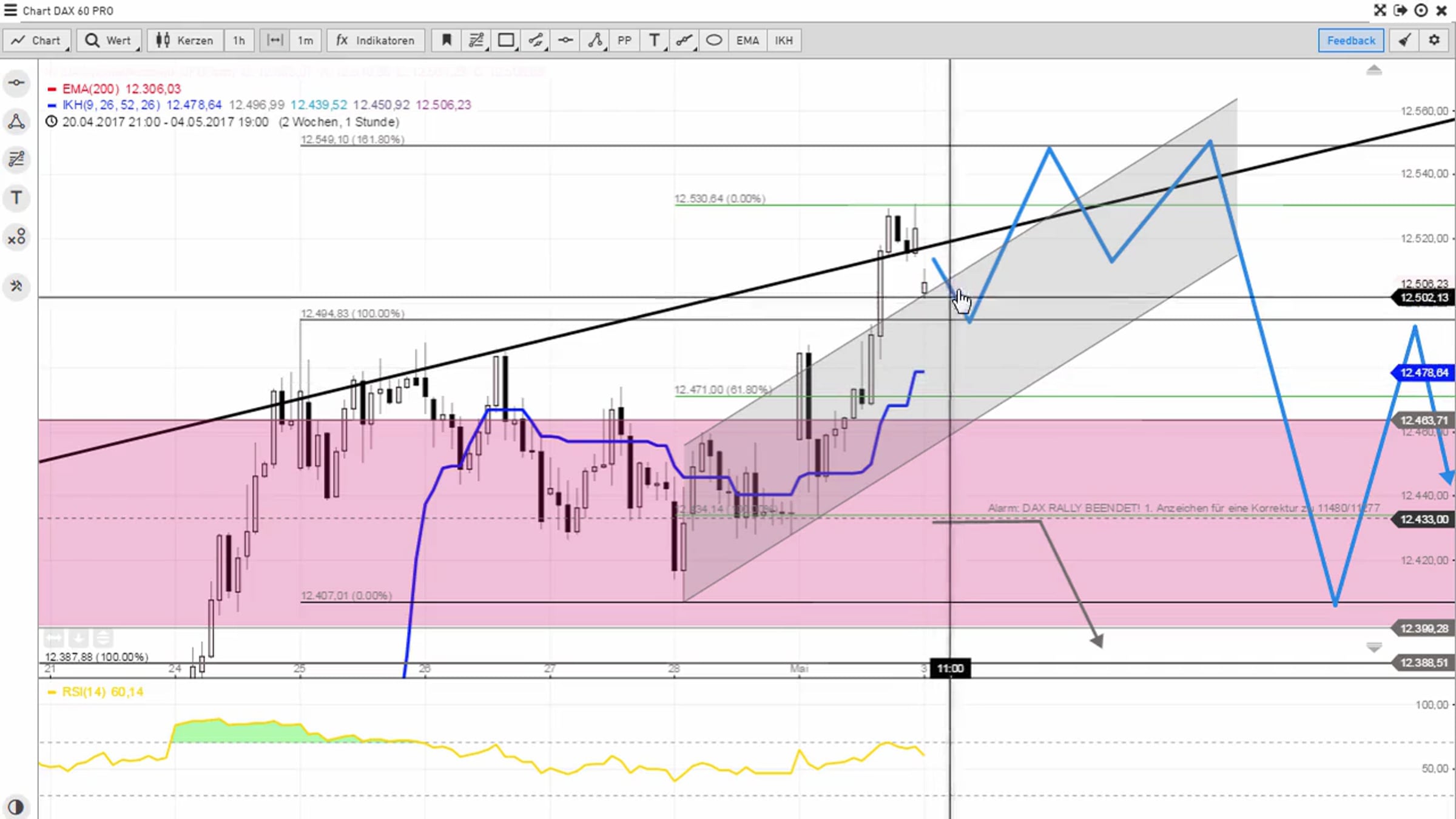Image resolution: width=1456 pixels, height=819 pixels.
Task: Expand the Kerzen candle style dropdown
Action: point(185,41)
